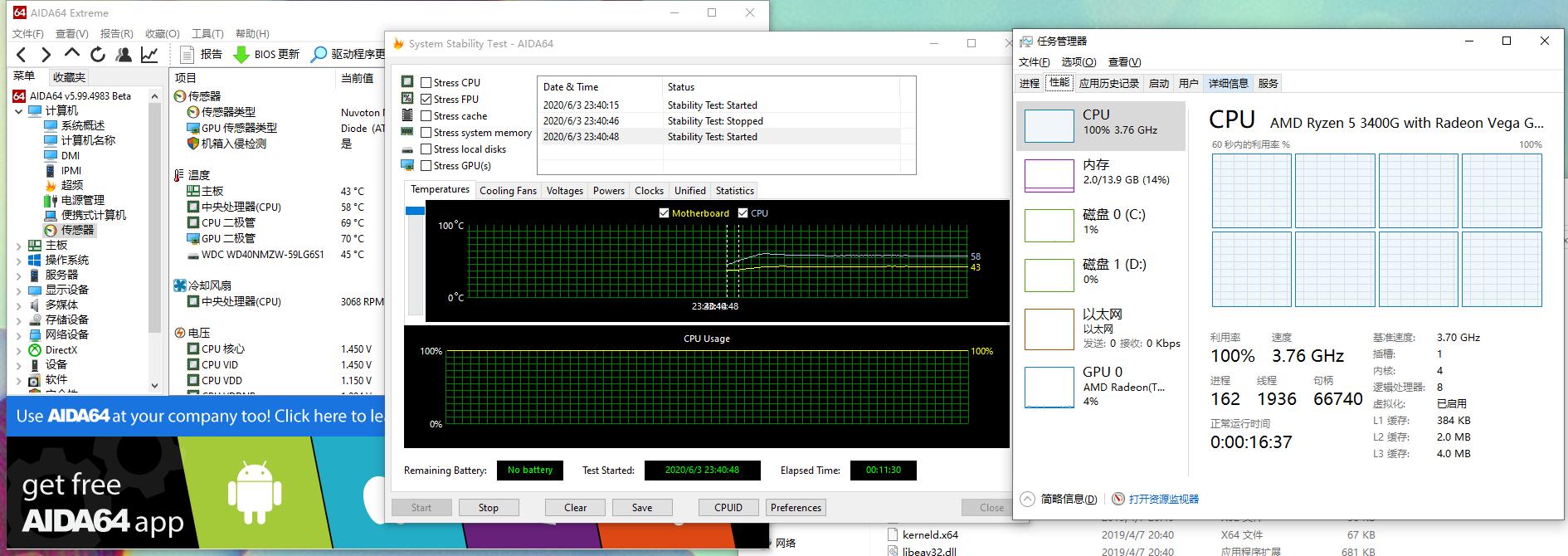
Task: Enable the Stress GPU(s) checkbox
Action: point(426,166)
